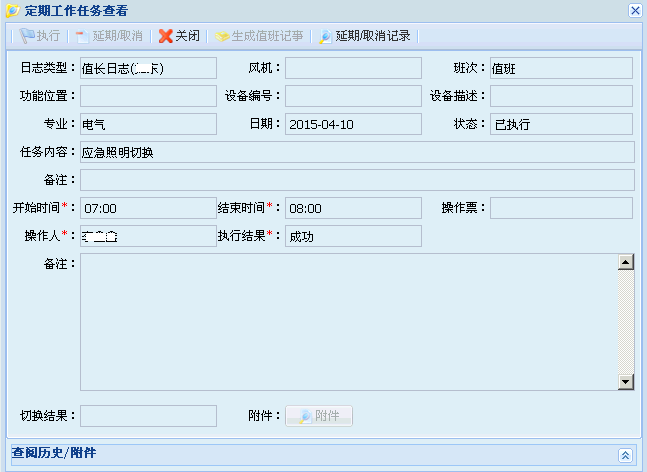Click the empty 切换结果 field
Viewport: 647px width, 472px height.
[148, 416]
